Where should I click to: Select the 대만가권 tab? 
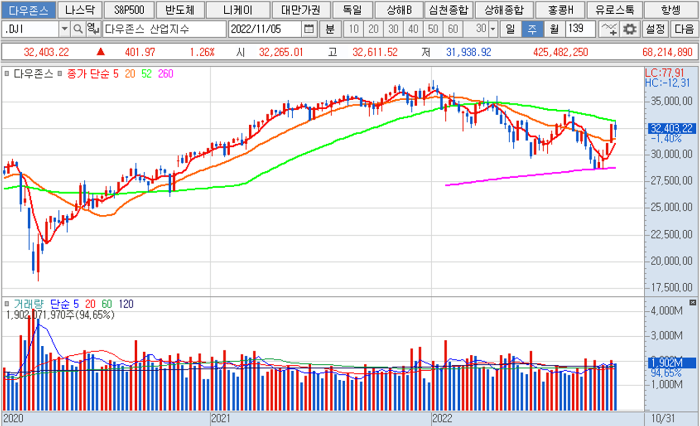point(300,10)
